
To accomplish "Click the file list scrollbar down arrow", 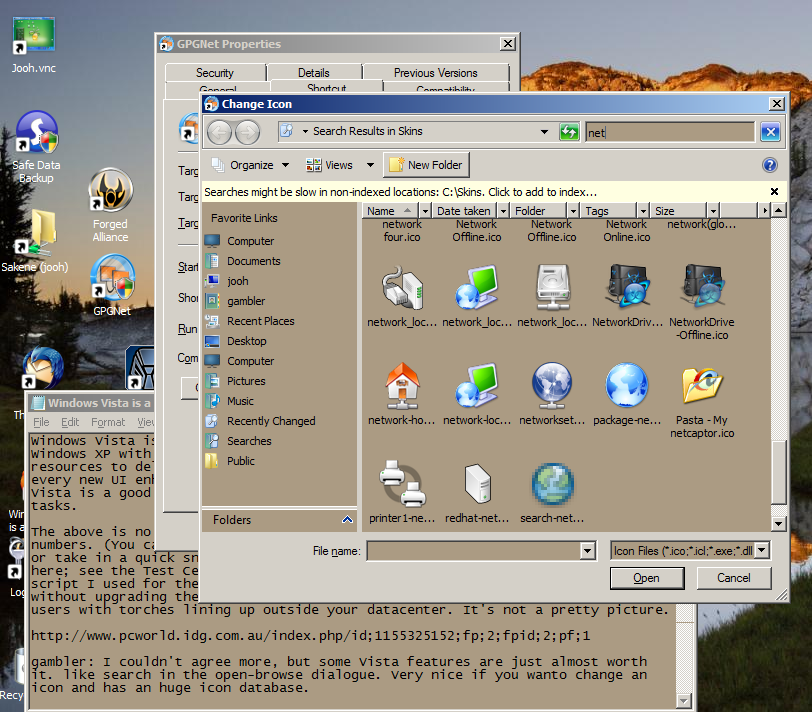I will pos(778,524).
